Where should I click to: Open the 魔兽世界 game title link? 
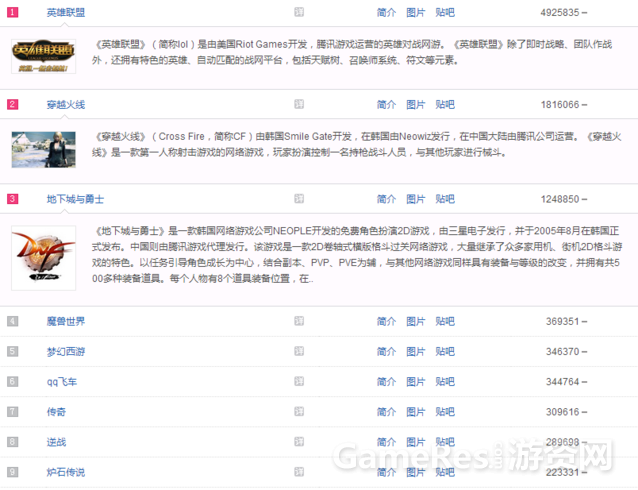(x=66, y=321)
